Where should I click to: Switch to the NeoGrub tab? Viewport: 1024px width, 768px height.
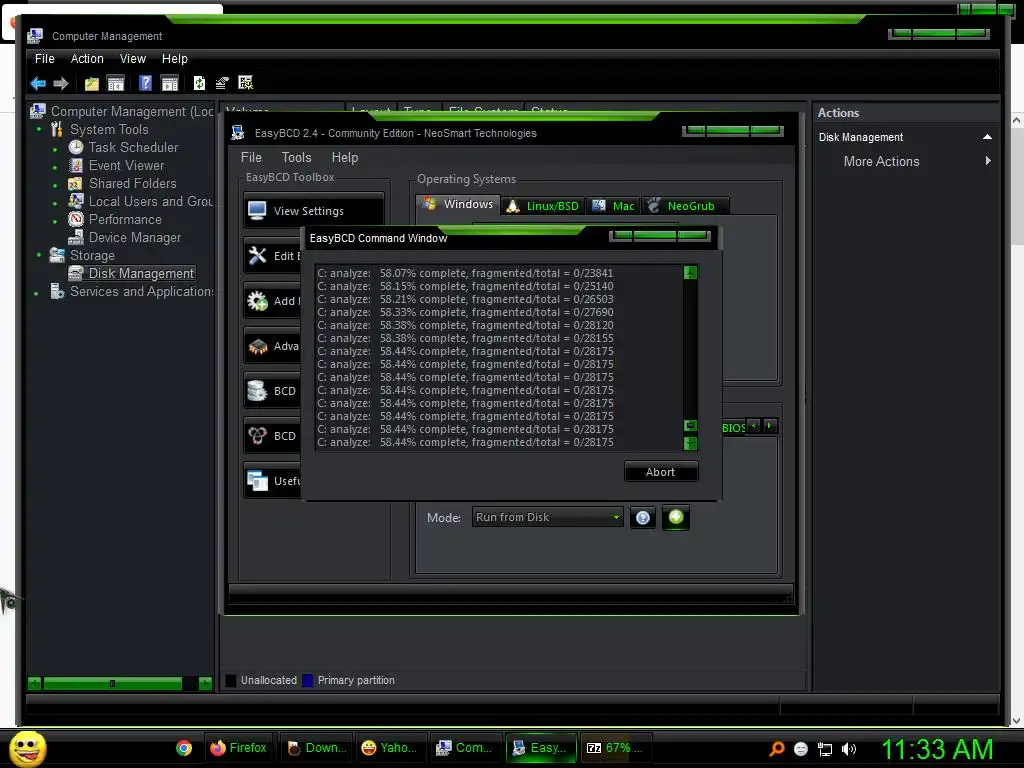pos(685,206)
